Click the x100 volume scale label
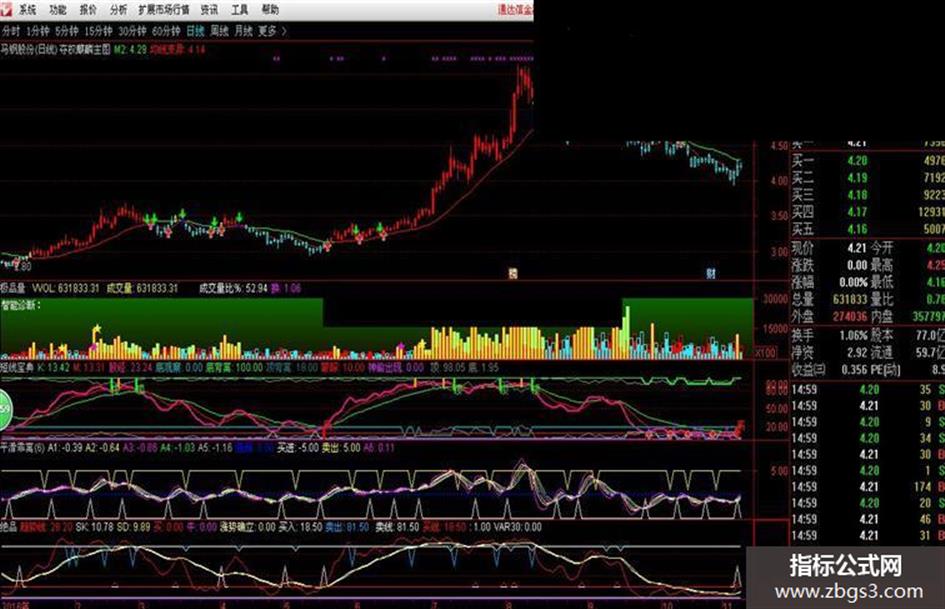The height and width of the screenshot is (609, 945). pyautogui.click(x=765, y=352)
